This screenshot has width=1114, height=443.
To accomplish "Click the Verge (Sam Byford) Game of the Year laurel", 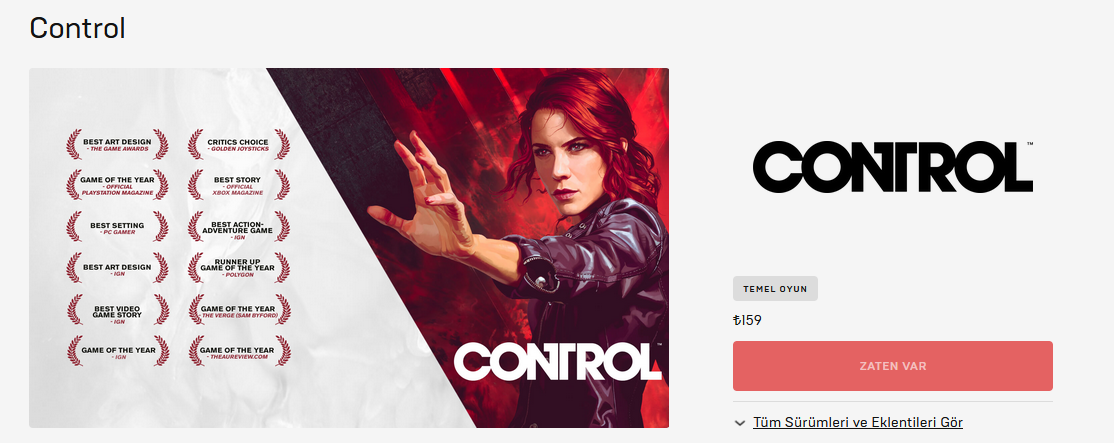I will [238, 310].
